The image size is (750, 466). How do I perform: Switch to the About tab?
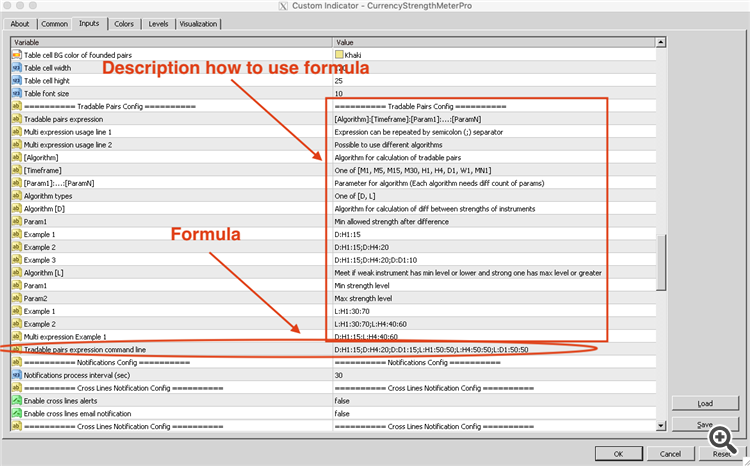click(20, 24)
